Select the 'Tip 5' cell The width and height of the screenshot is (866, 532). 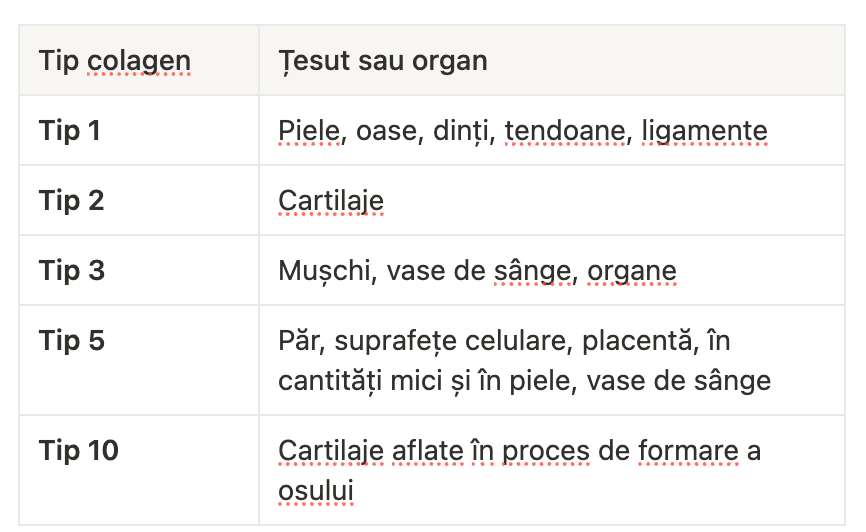click(139, 360)
